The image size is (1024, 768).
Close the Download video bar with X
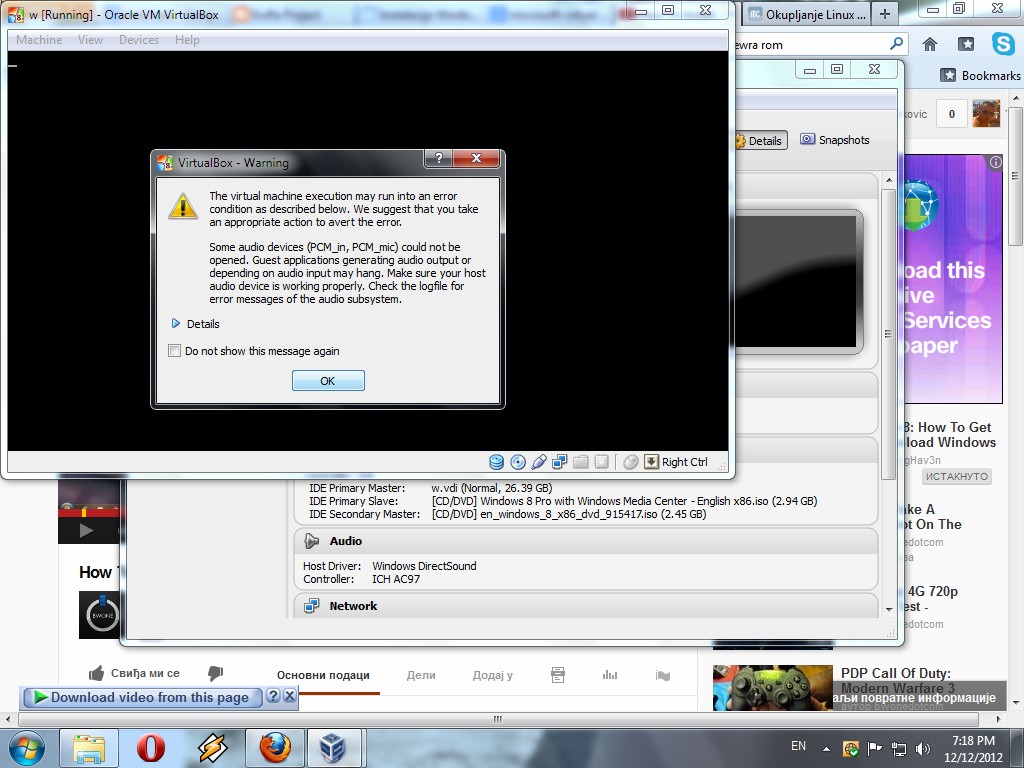[289, 696]
